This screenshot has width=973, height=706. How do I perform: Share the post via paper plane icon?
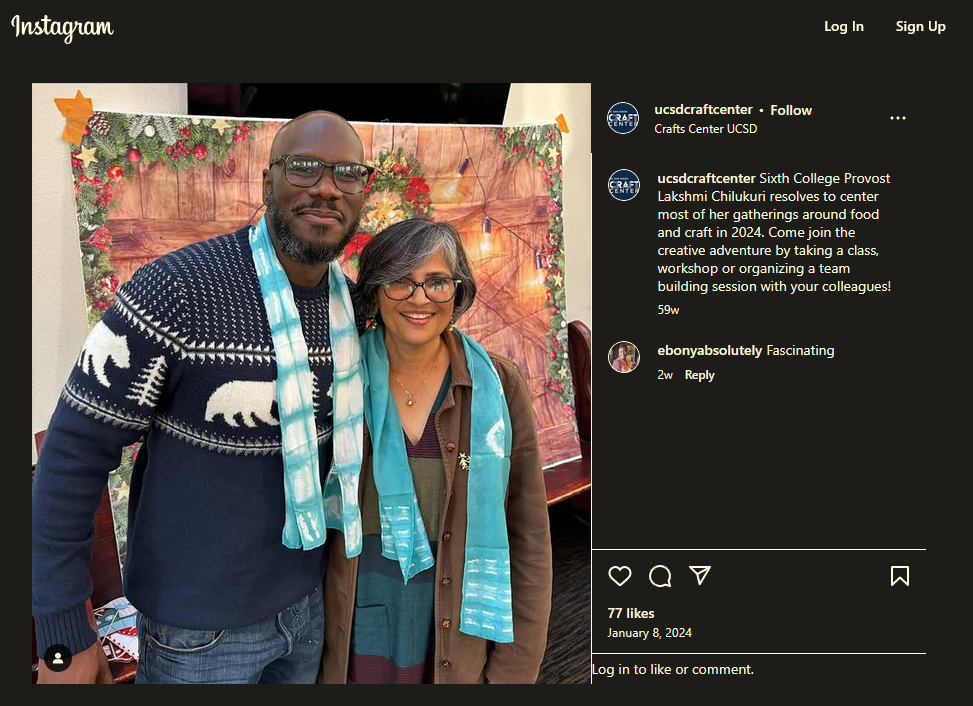pyautogui.click(x=700, y=575)
